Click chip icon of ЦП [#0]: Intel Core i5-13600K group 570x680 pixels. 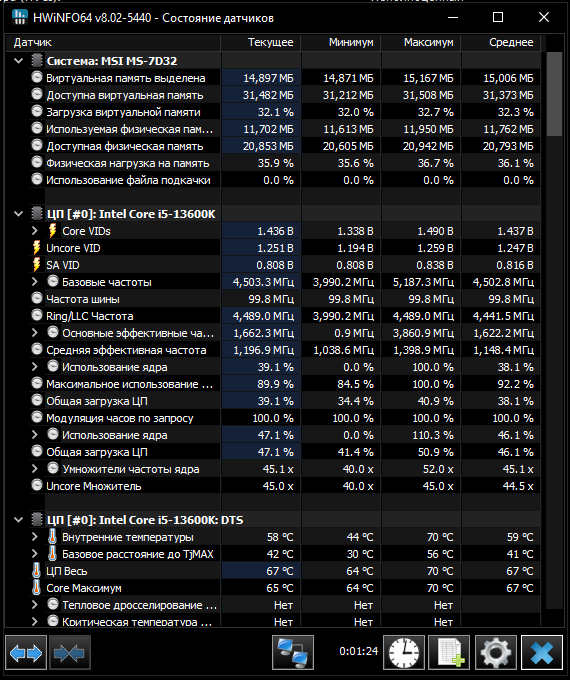click(37, 214)
